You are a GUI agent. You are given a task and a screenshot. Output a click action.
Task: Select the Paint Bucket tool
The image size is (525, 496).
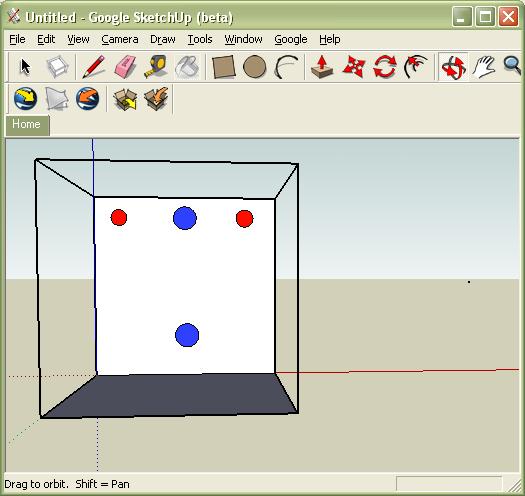[x=188, y=67]
